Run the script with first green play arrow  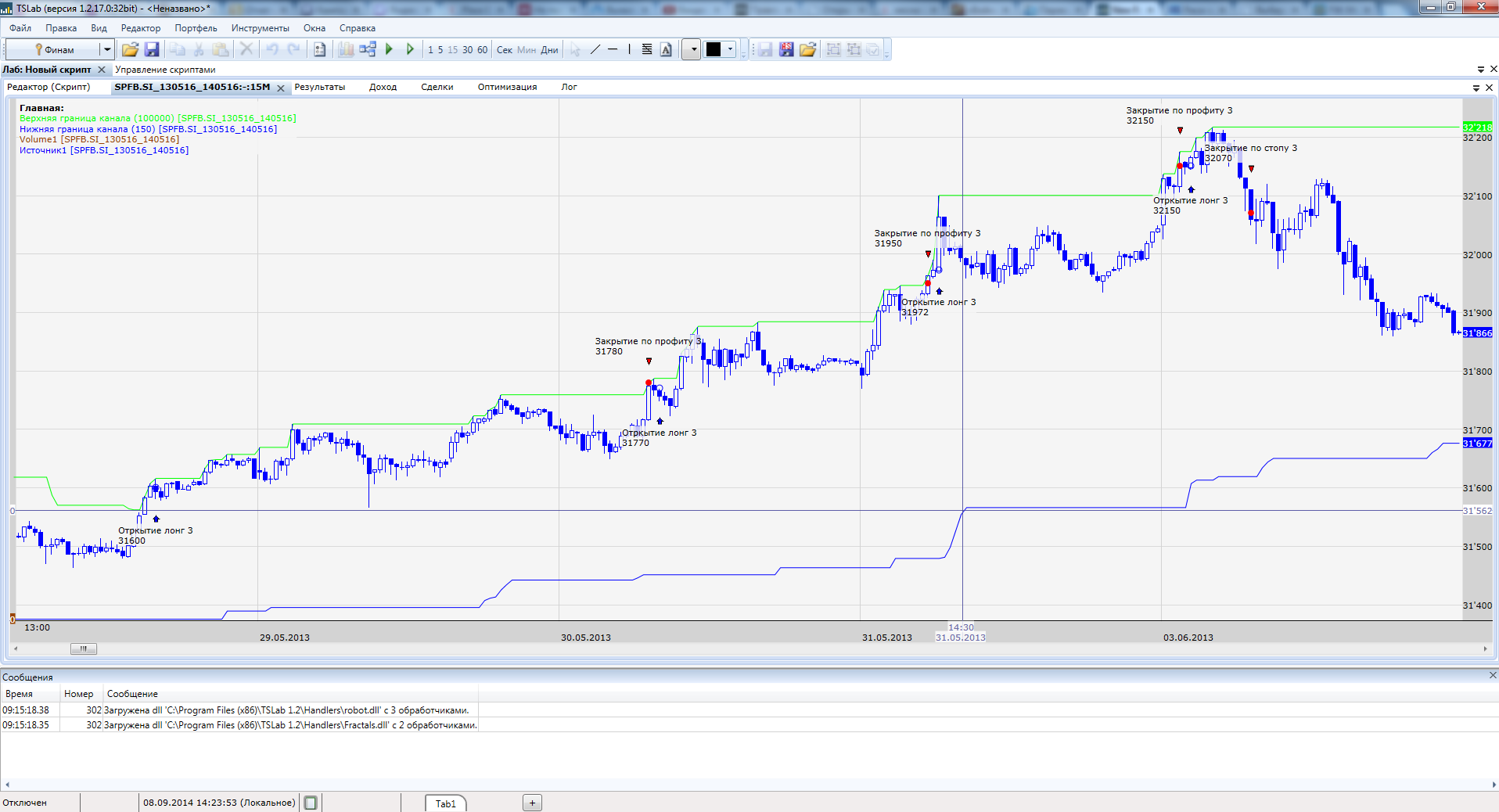[x=390, y=49]
